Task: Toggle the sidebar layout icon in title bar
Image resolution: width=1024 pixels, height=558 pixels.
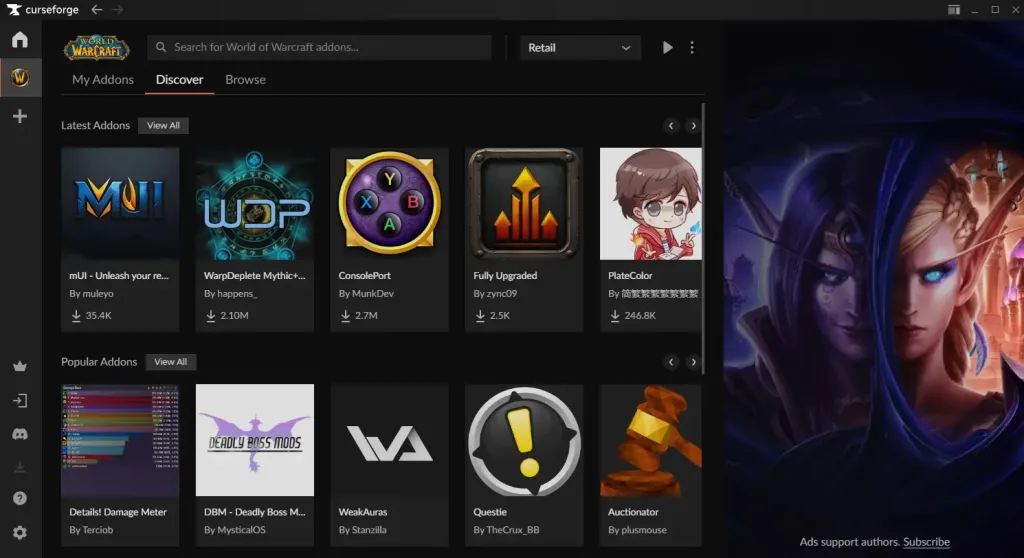Action: tap(953, 10)
